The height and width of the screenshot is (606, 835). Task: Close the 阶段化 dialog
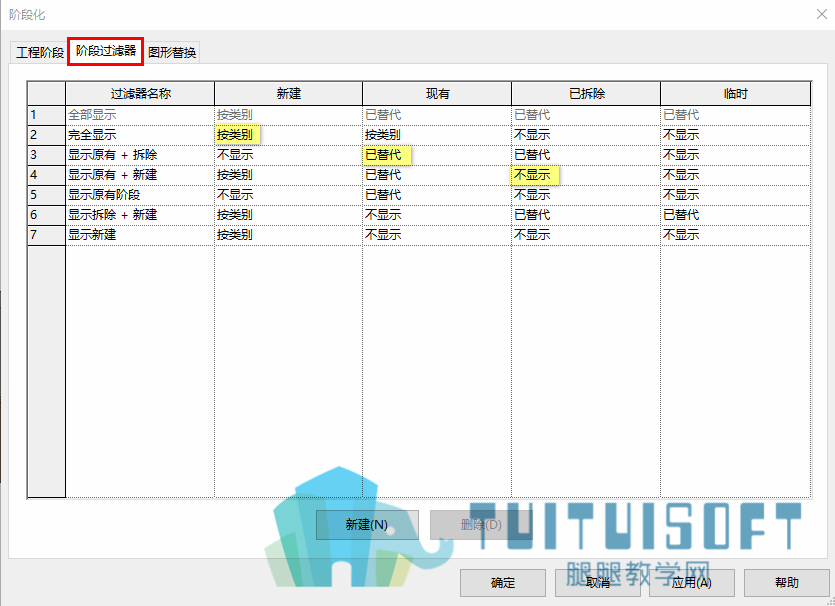[822, 14]
